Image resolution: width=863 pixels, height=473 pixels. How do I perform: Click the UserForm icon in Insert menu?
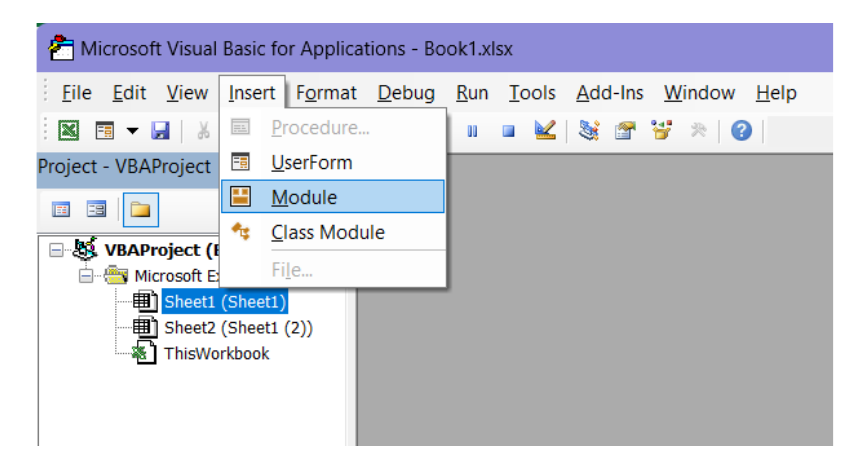241,162
